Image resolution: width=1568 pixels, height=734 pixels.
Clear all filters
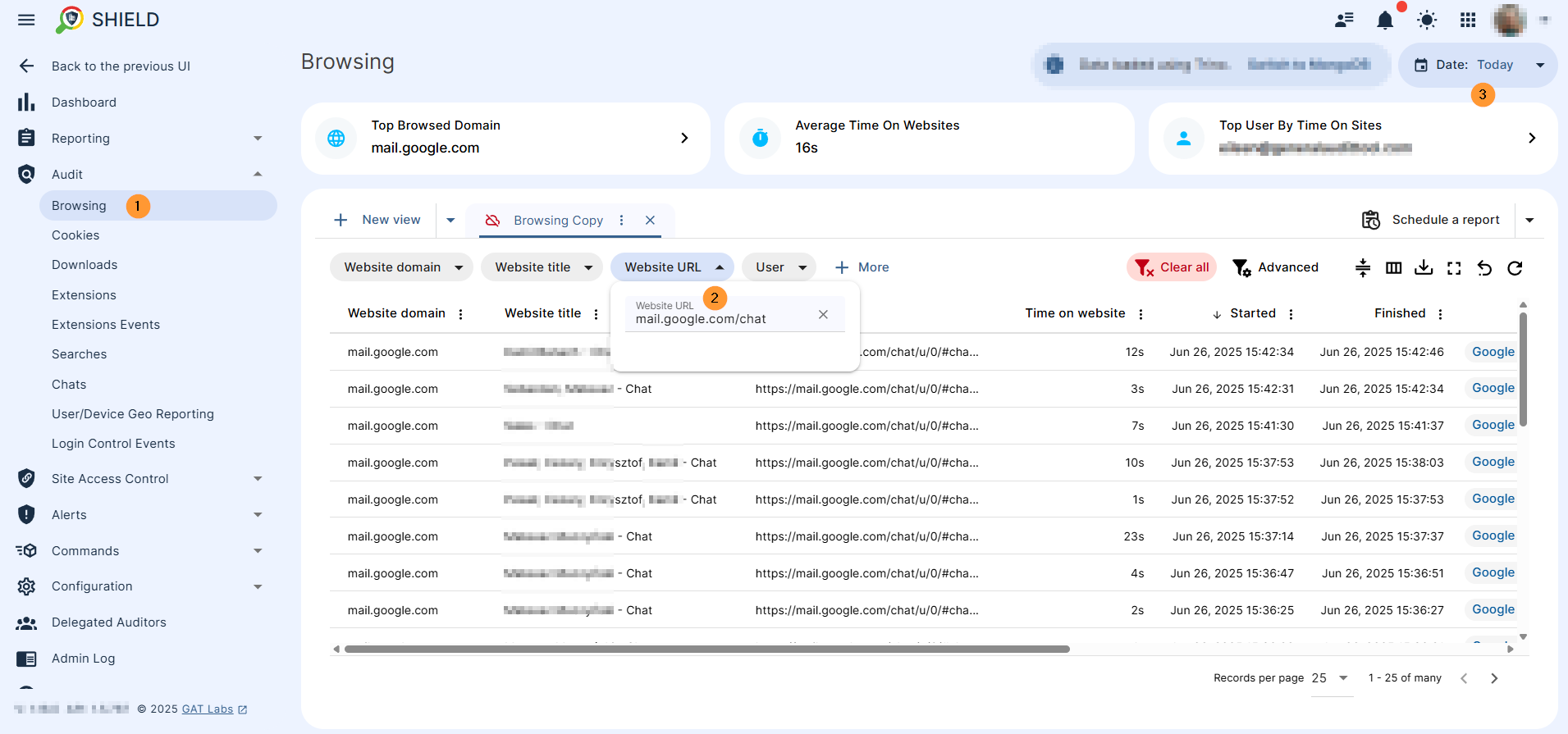(1172, 267)
